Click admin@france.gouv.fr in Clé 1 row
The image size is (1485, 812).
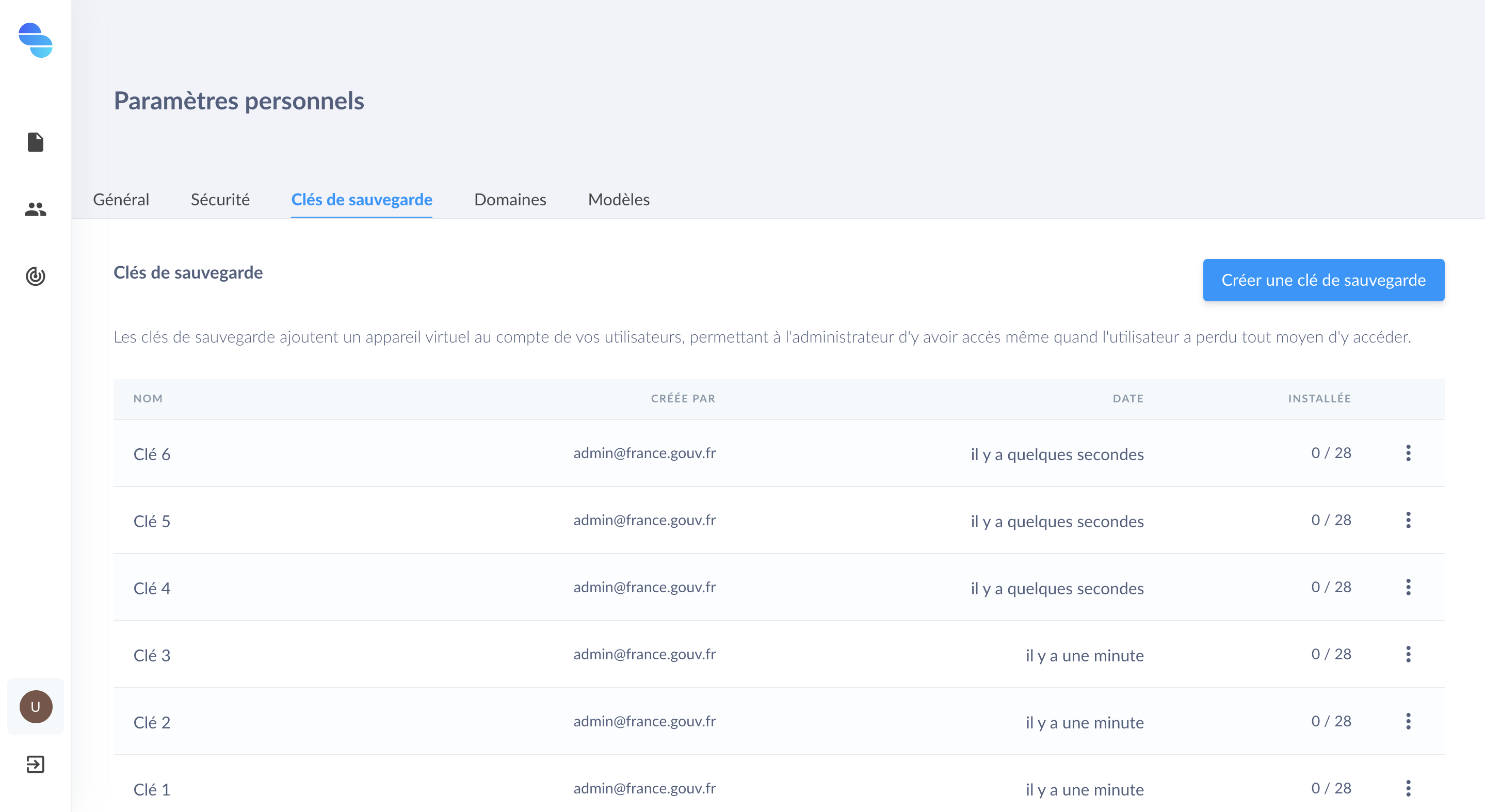[644, 788]
